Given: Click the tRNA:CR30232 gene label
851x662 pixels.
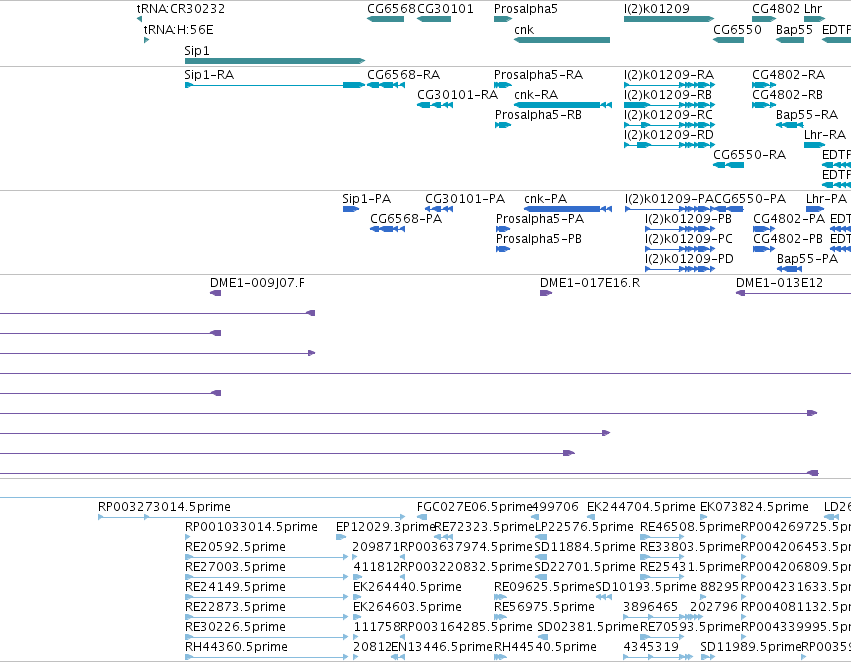Looking at the screenshot, I should (x=181, y=9).
